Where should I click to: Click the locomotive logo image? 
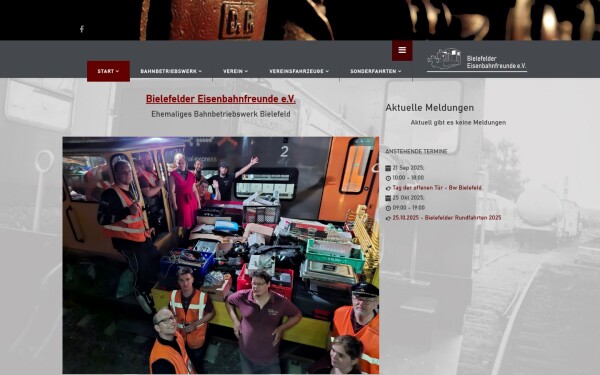pyautogui.click(x=444, y=59)
